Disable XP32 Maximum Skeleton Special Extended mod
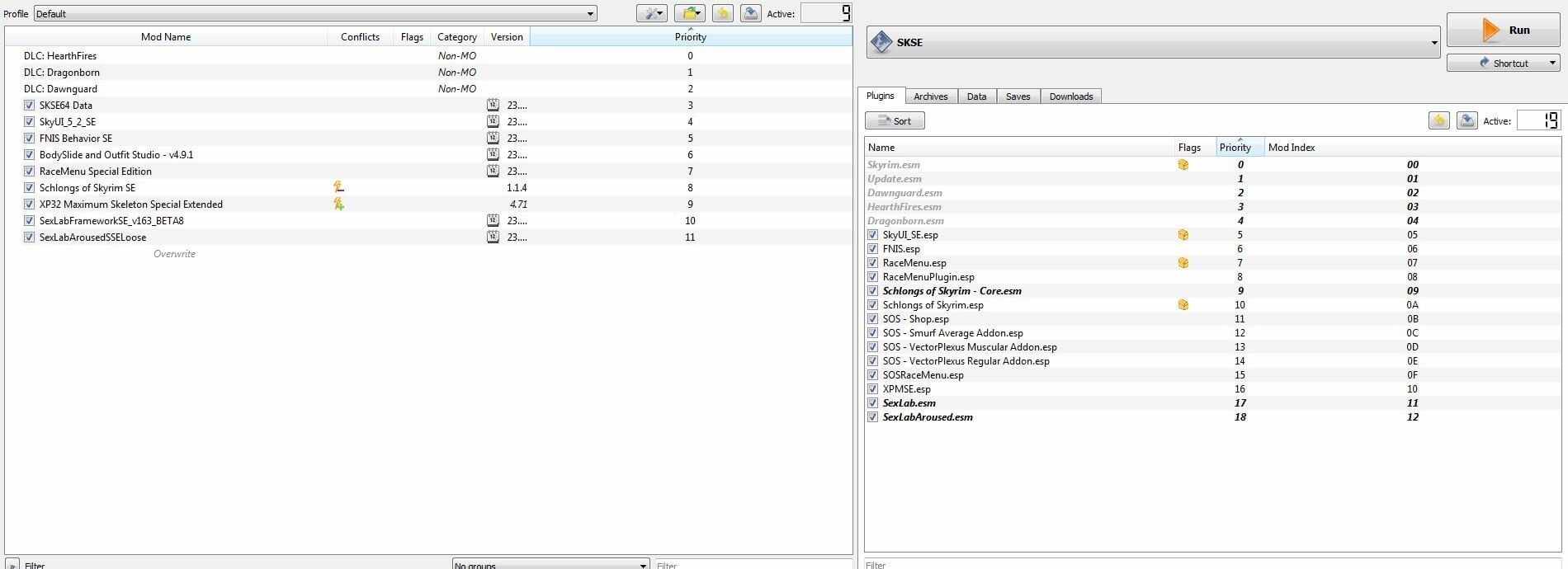 coord(30,204)
